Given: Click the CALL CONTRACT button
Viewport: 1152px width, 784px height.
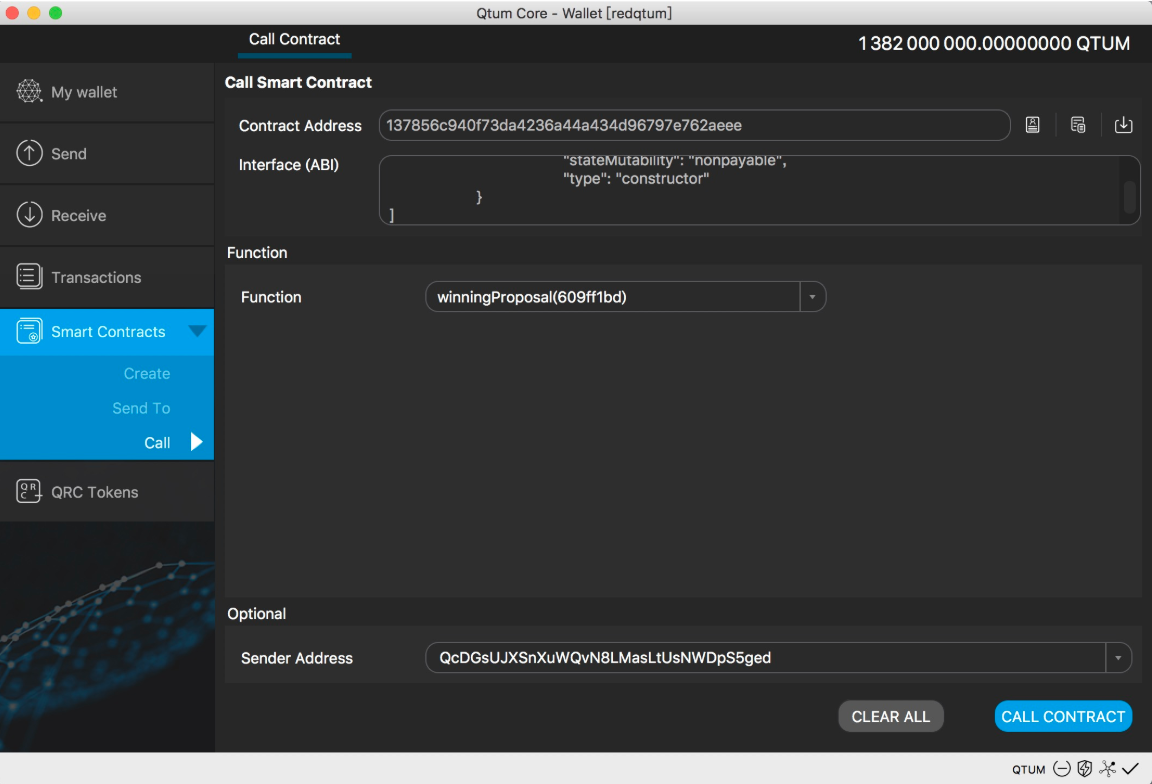Looking at the screenshot, I should click(x=1063, y=716).
